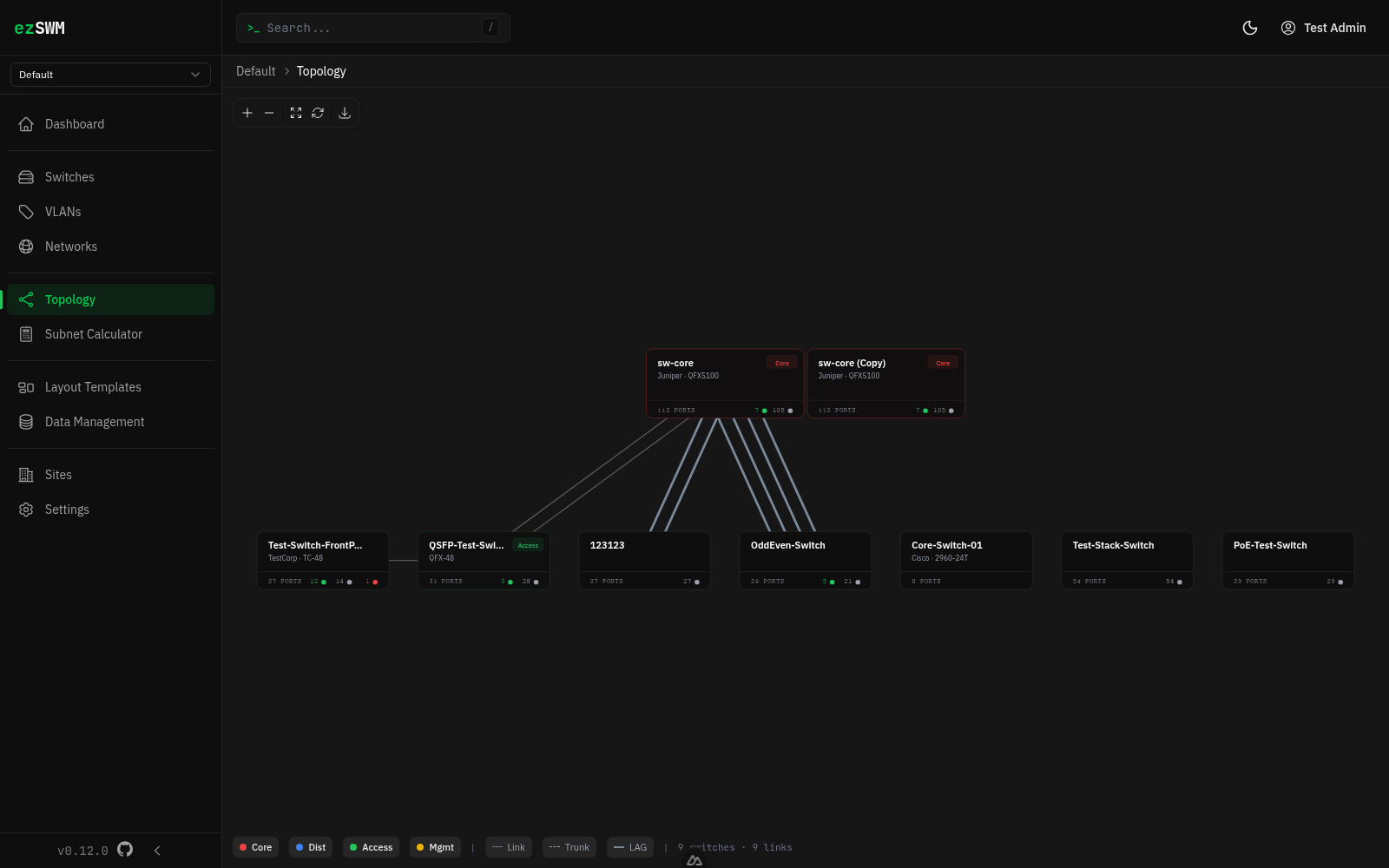Open Subnet Calculator
Image resolution: width=1389 pixels, height=868 pixels.
[x=110, y=334]
